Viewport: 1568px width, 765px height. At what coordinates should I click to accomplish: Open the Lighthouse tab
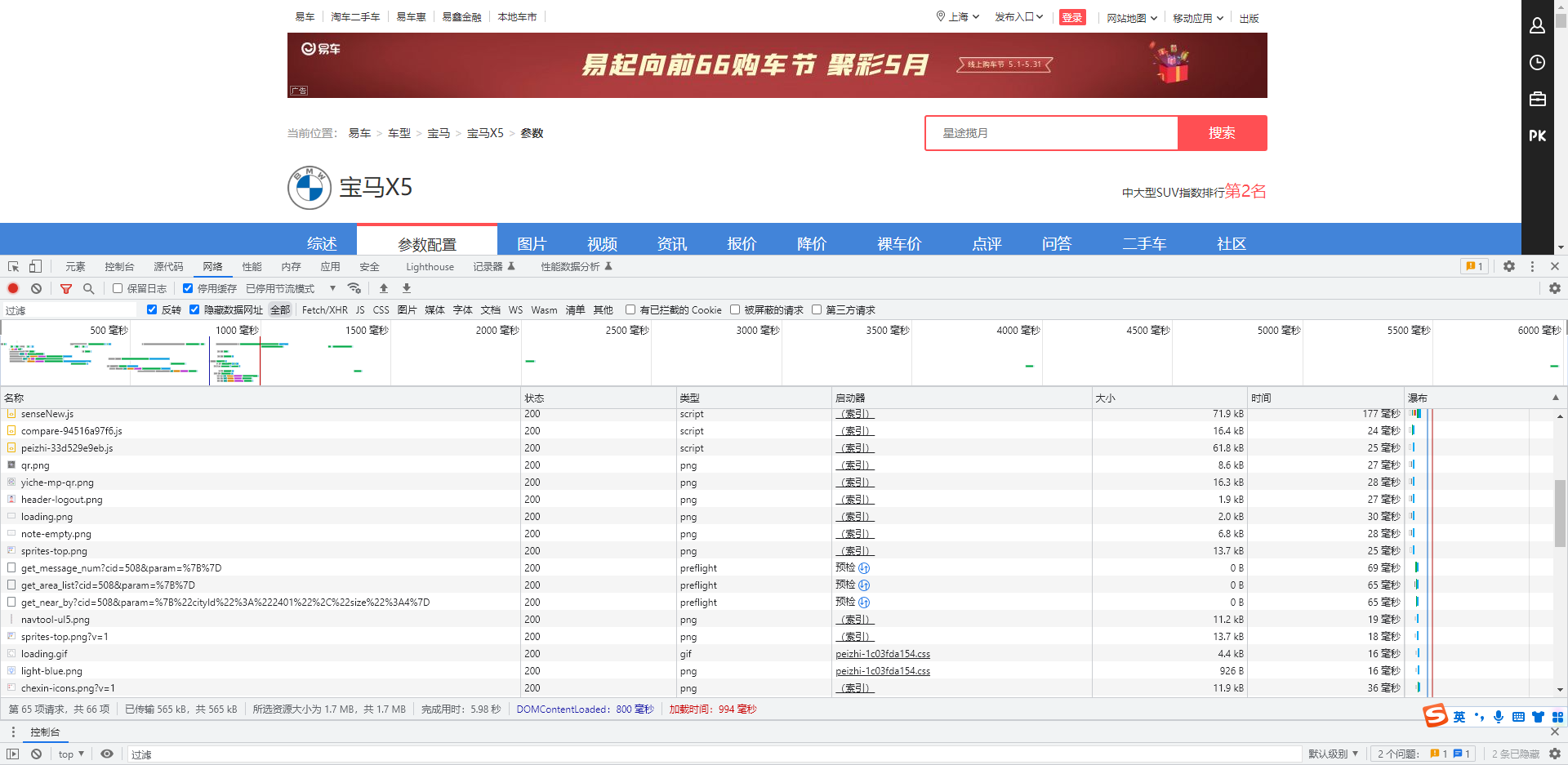click(x=430, y=266)
